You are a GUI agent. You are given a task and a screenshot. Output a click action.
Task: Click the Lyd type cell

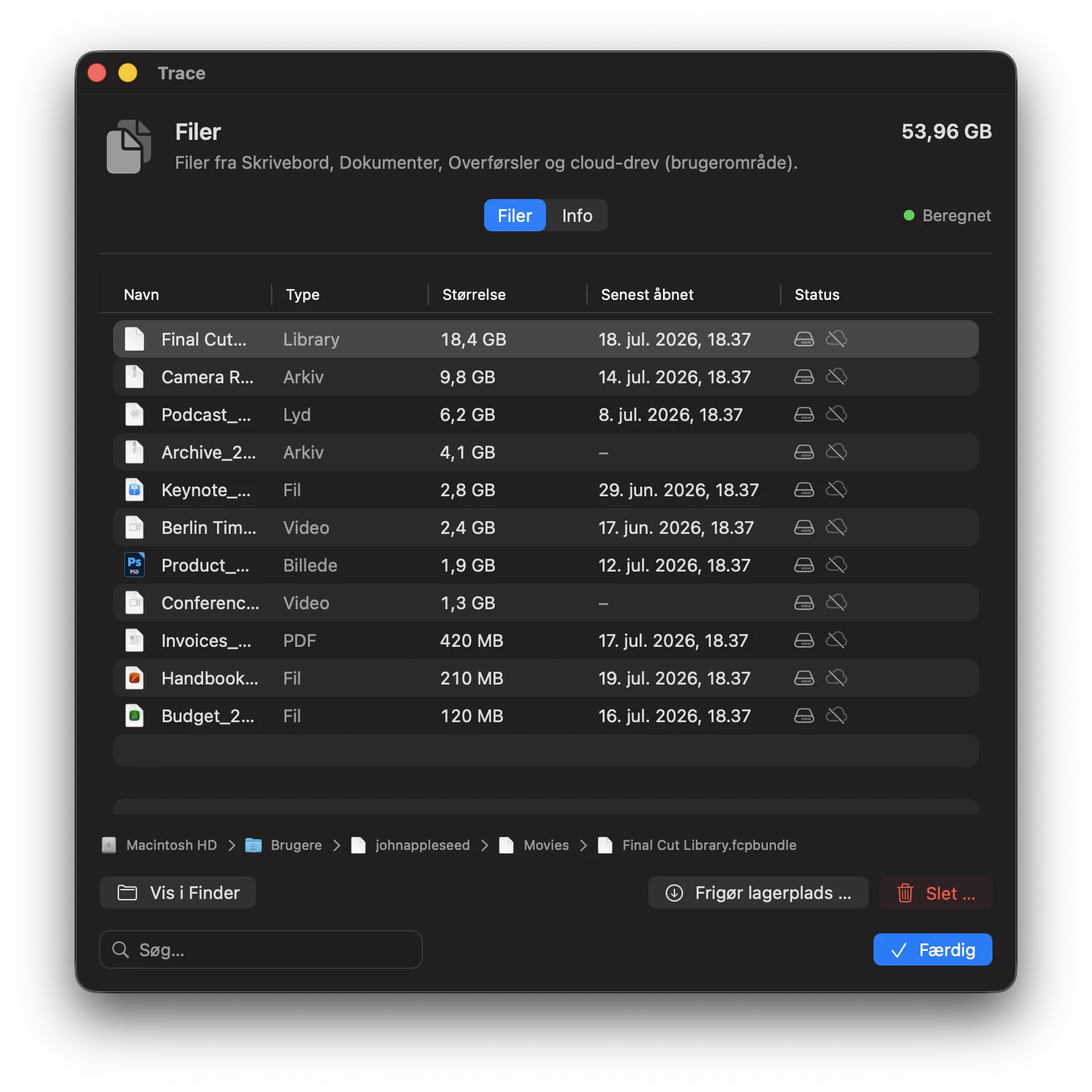297,415
